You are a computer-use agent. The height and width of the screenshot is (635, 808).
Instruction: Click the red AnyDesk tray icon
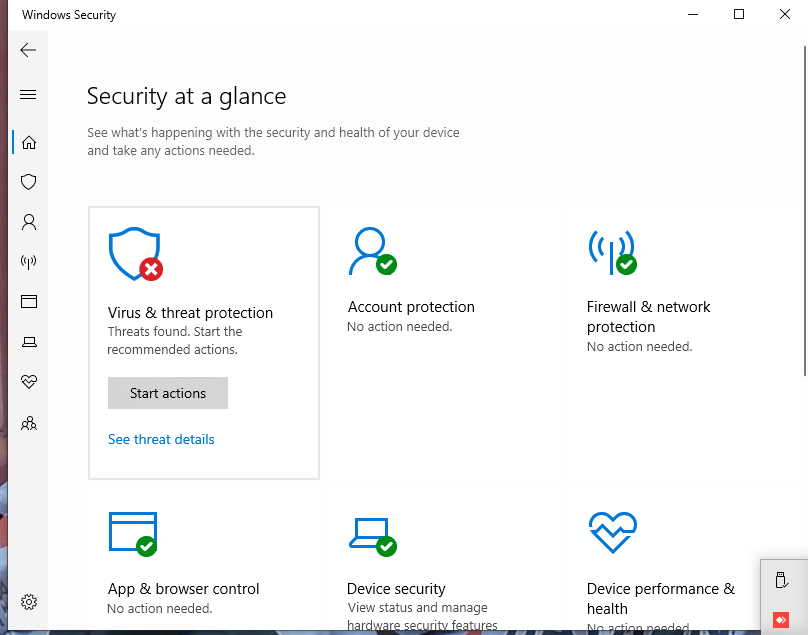[781, 620]
